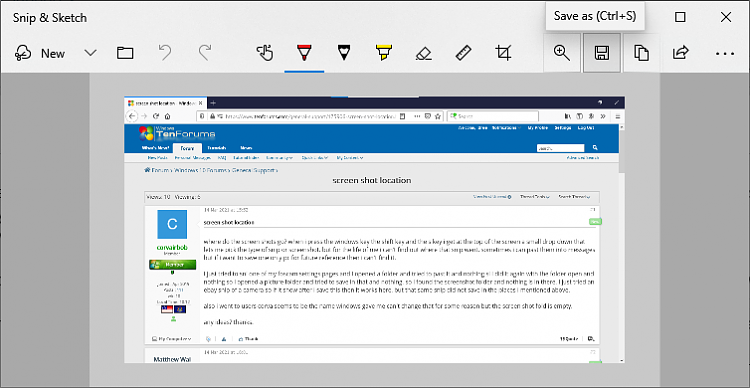Copy the snip to clipboard
Viewport: 750px width, 388px height.
coord(641,53)
